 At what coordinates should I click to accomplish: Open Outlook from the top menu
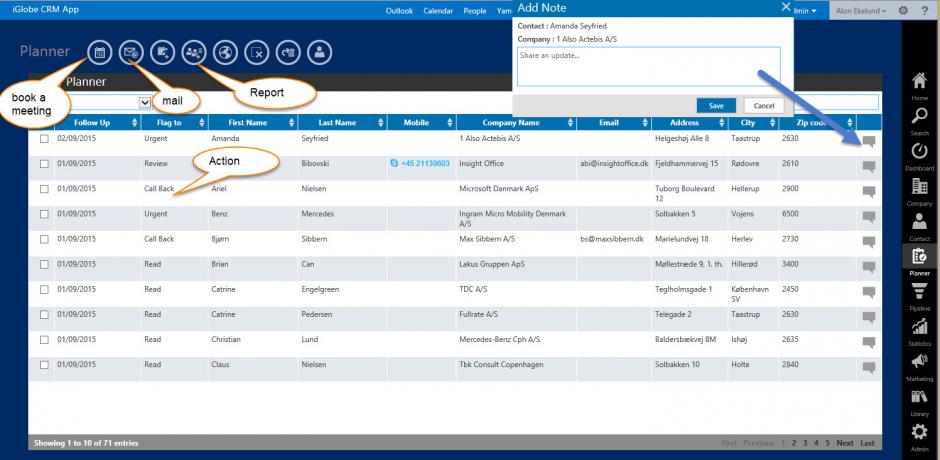[399, 11]
